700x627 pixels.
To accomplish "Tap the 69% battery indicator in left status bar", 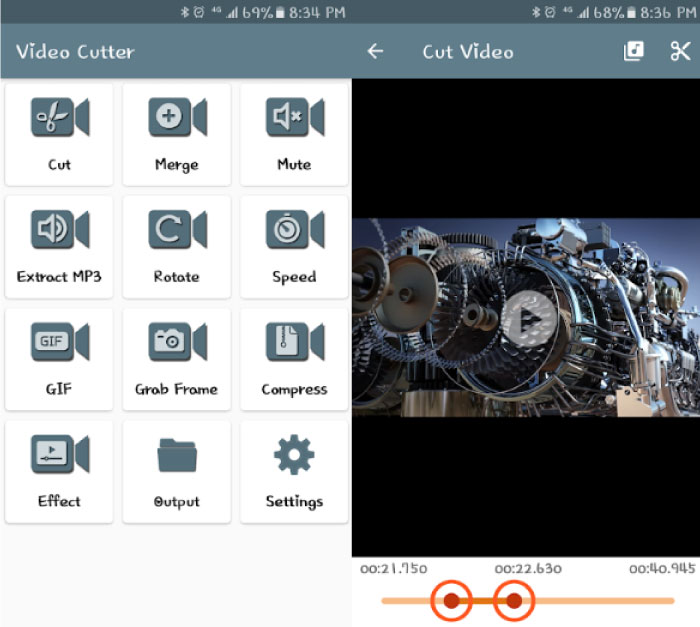I will (263, 13).
